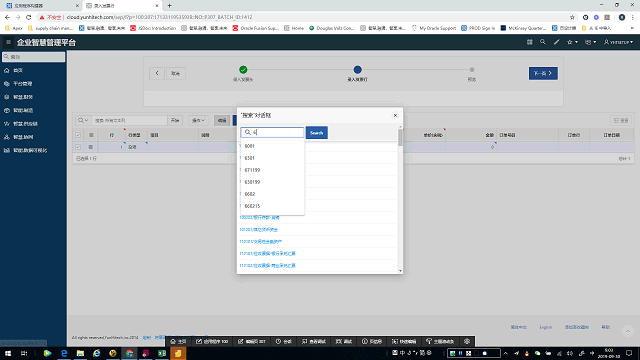Screen dimensions: 640x360
Task: Toggle the hamburger navigation menu icon
Action: 8,42
